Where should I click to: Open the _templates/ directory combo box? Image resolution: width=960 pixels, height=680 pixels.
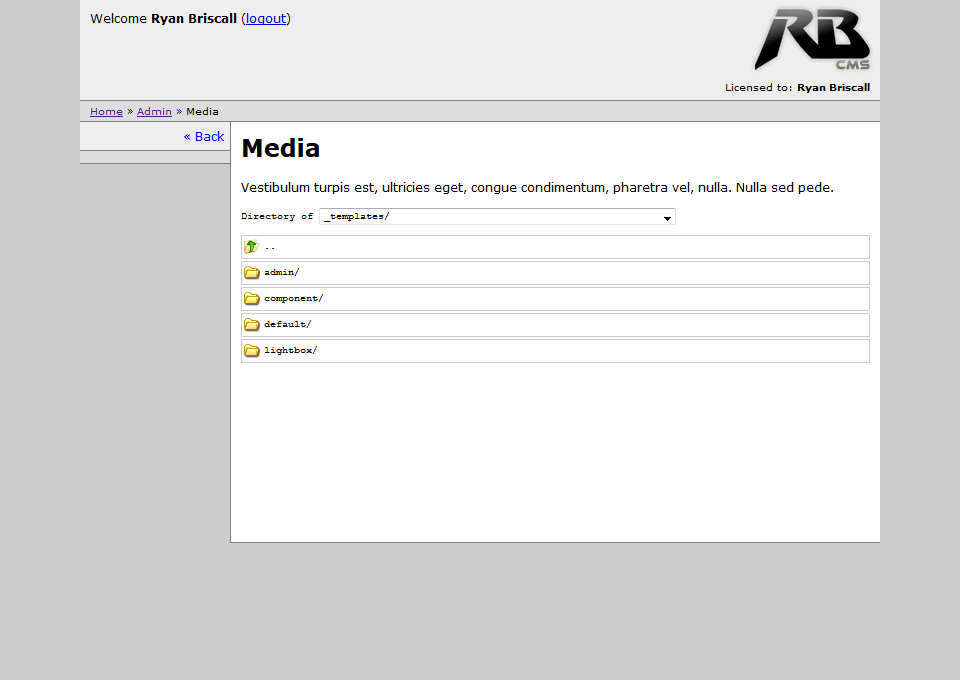click(490, 217)
